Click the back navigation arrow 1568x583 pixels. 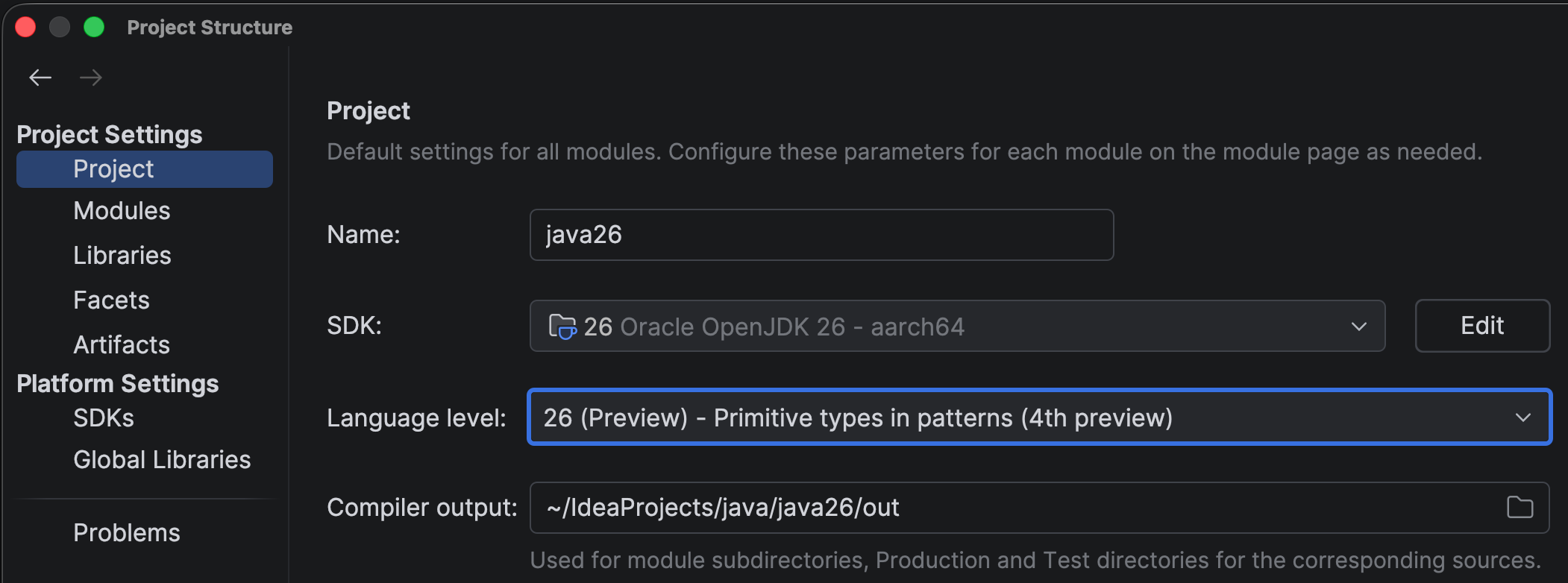(x=40, y=78)
